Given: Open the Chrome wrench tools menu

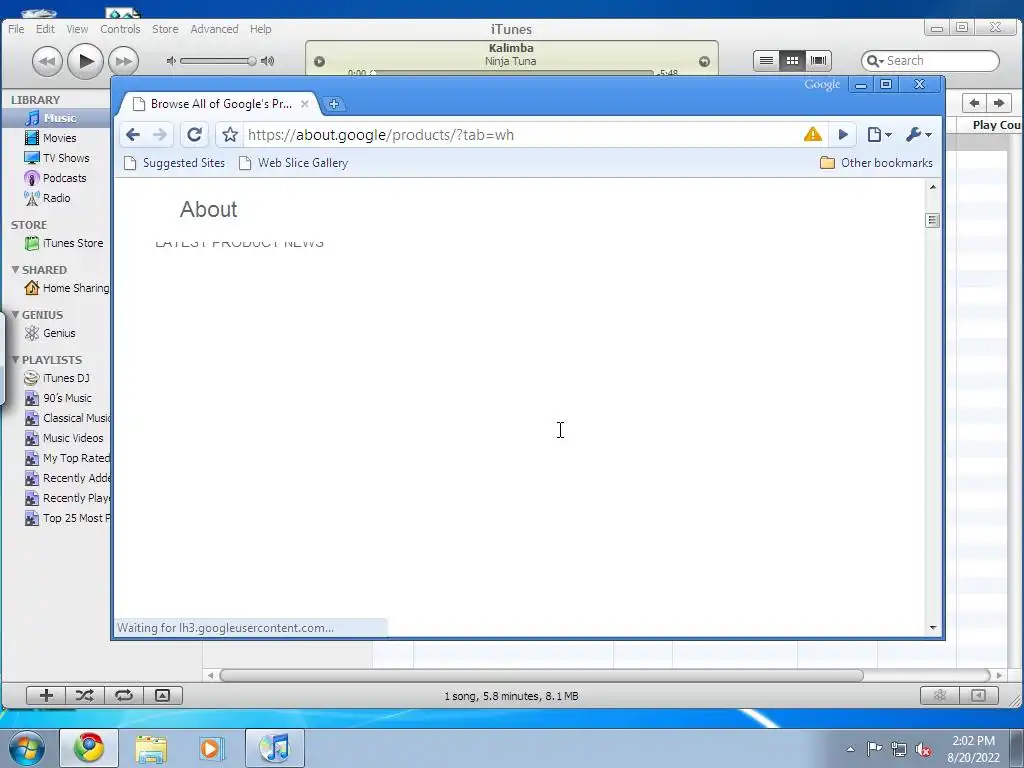Looking at the screenshot, I should tap(918, 135).
